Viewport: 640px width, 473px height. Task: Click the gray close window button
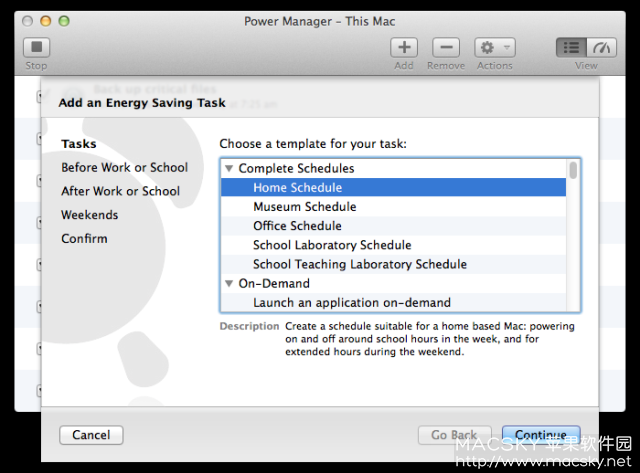(x=27, y=21)
